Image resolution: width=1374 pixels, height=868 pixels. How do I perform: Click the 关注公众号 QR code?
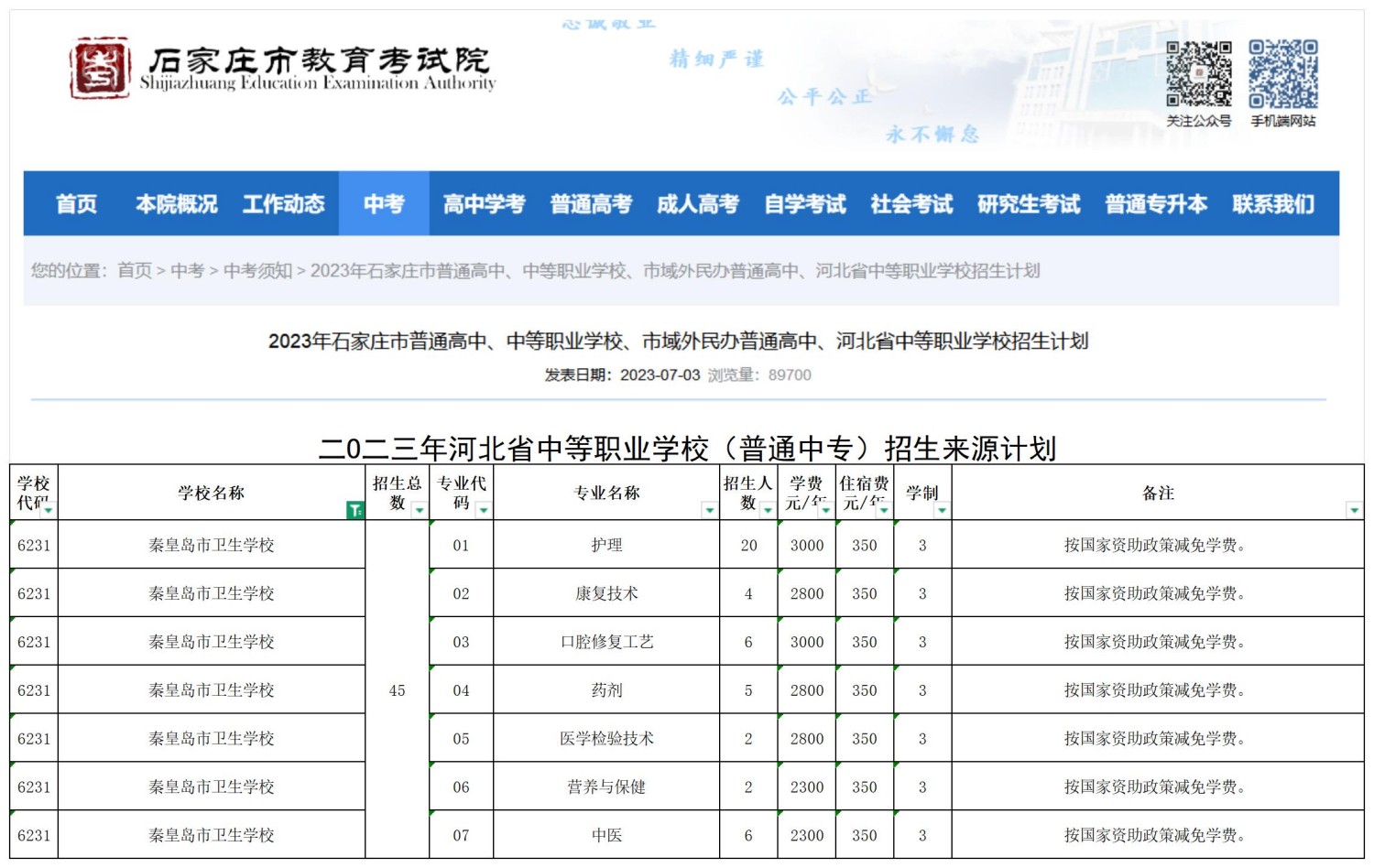pos(1198,73)
